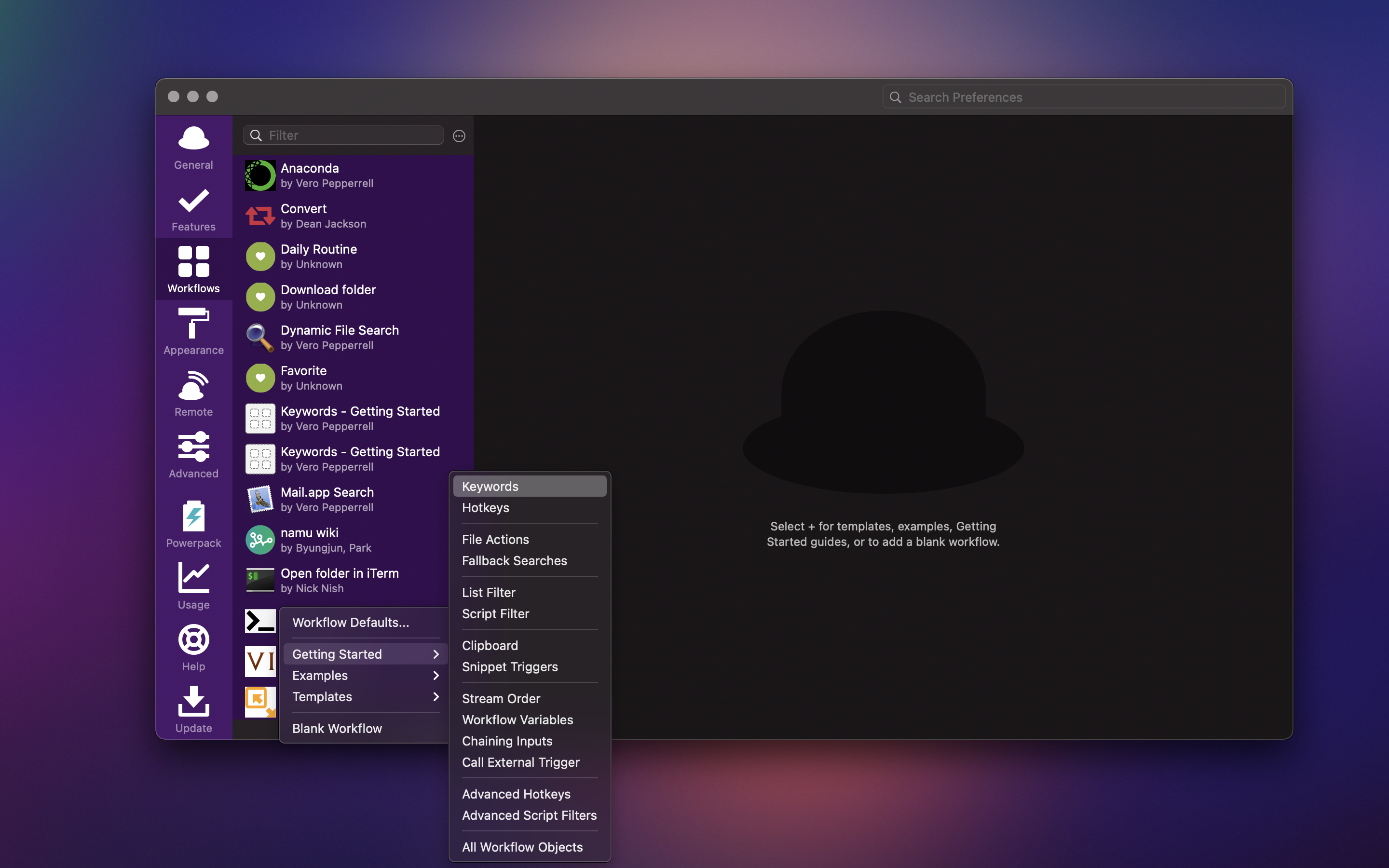Select the Mail.app Search workflow name
1389x868 pixels.
(327, 492)
